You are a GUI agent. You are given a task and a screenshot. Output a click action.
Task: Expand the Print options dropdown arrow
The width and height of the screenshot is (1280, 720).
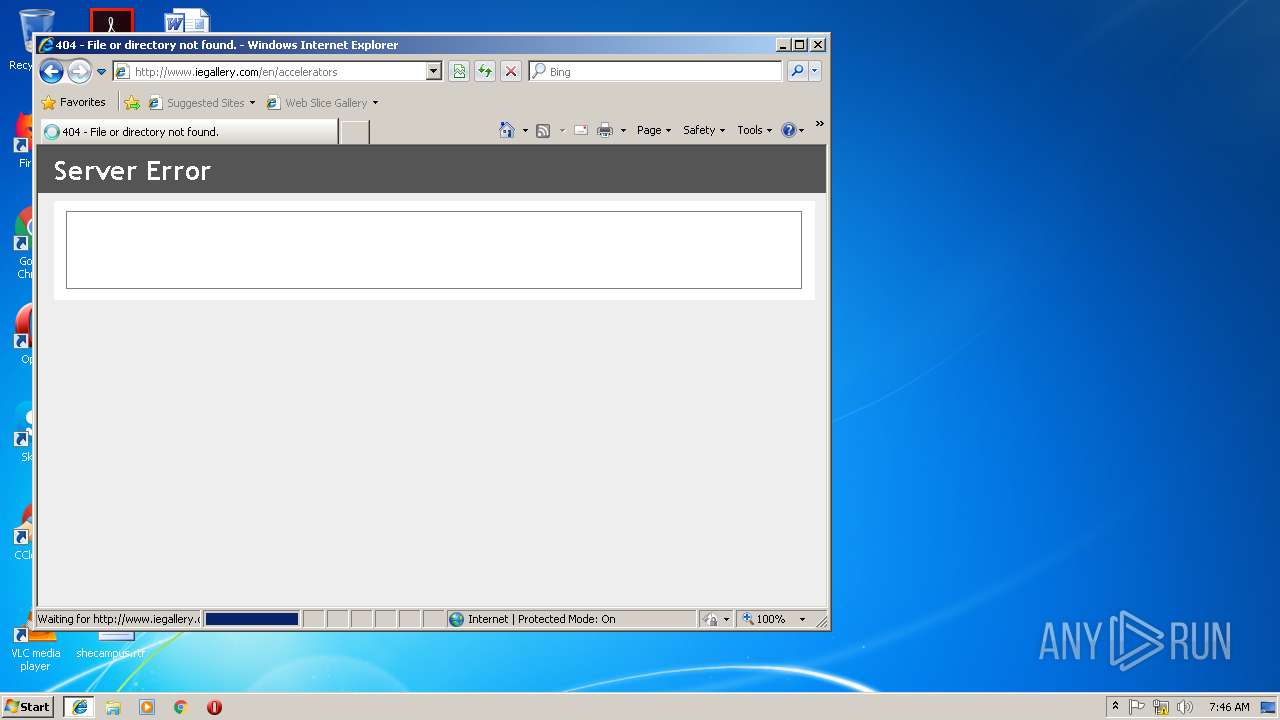pos(623,130)
